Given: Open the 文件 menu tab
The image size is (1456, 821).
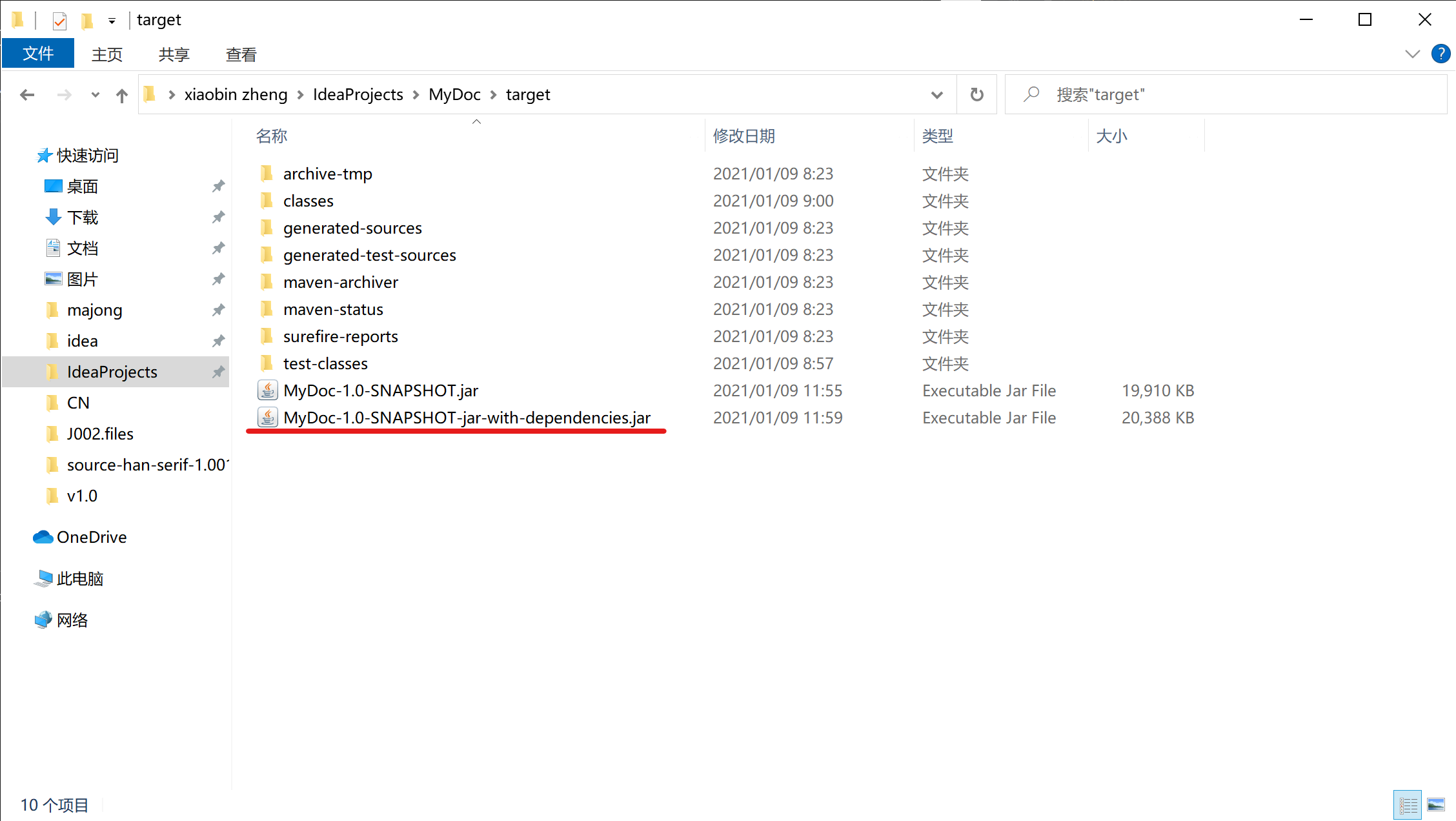Looking at the screenshot, I should [x=38, y=54].
